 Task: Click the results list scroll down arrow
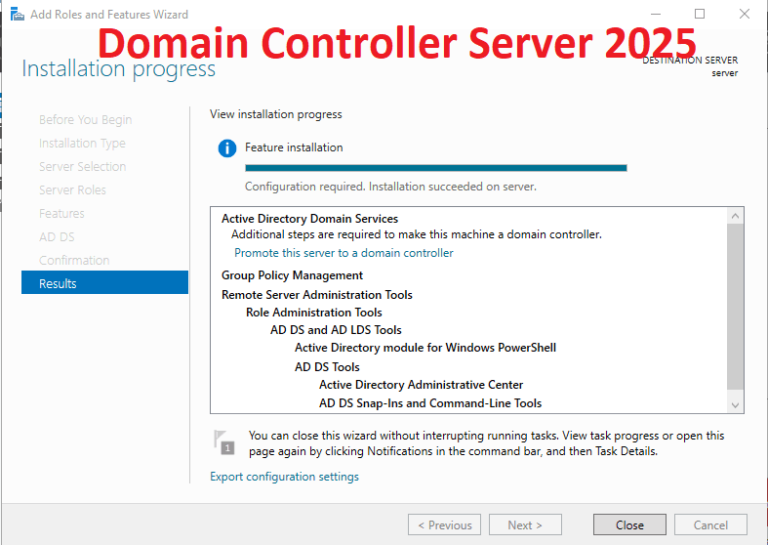coord(735,405)
